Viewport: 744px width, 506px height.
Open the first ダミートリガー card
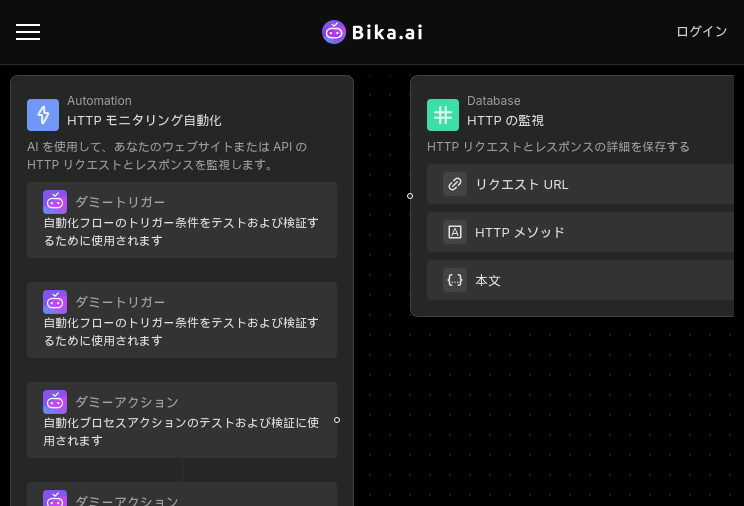(x=182, y=220)
